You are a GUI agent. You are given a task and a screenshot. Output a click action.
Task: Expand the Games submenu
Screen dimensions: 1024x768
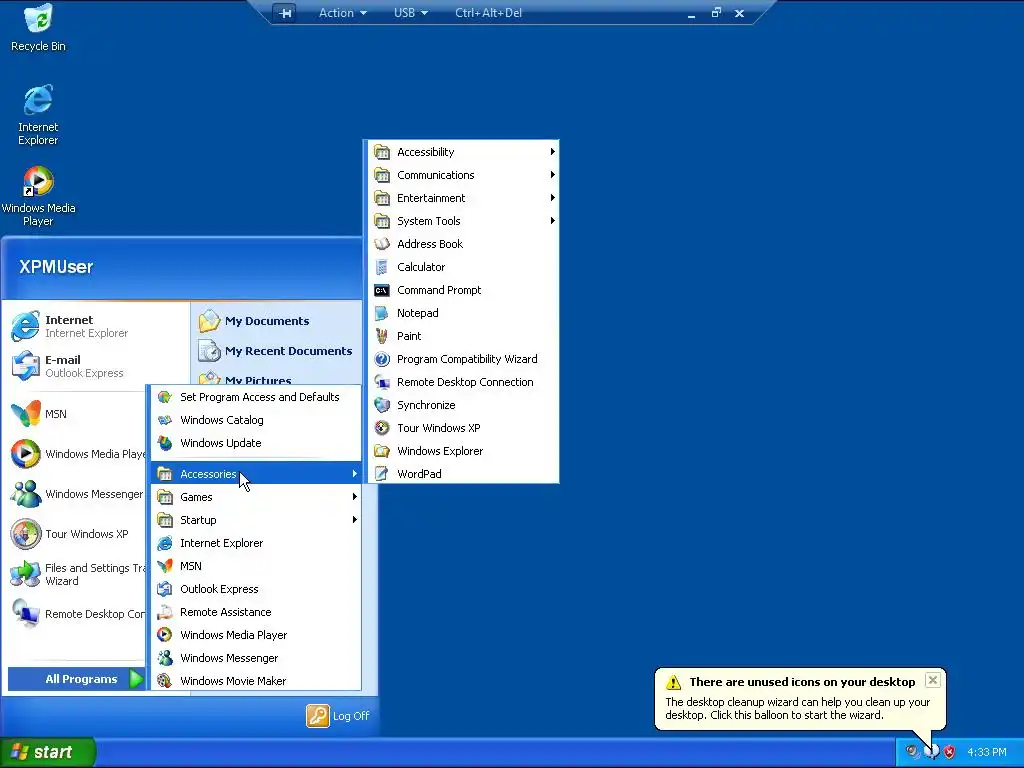coord(256,497)
